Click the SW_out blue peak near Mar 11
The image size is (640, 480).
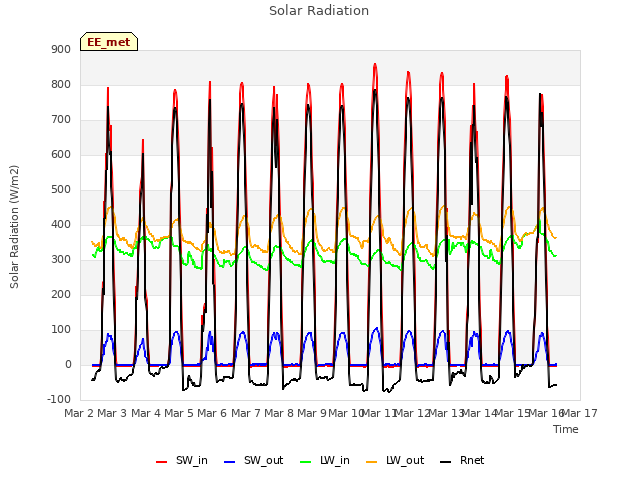[376, 328]
